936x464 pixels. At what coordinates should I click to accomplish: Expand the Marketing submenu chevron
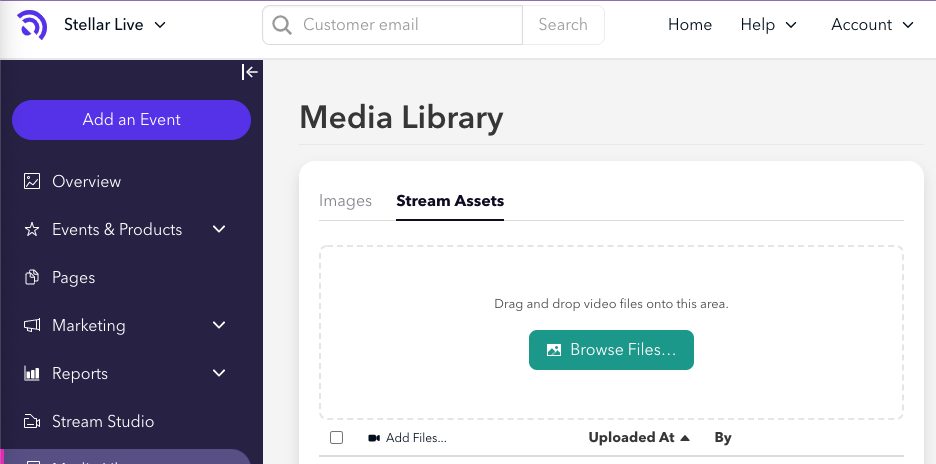coord(219,325)
